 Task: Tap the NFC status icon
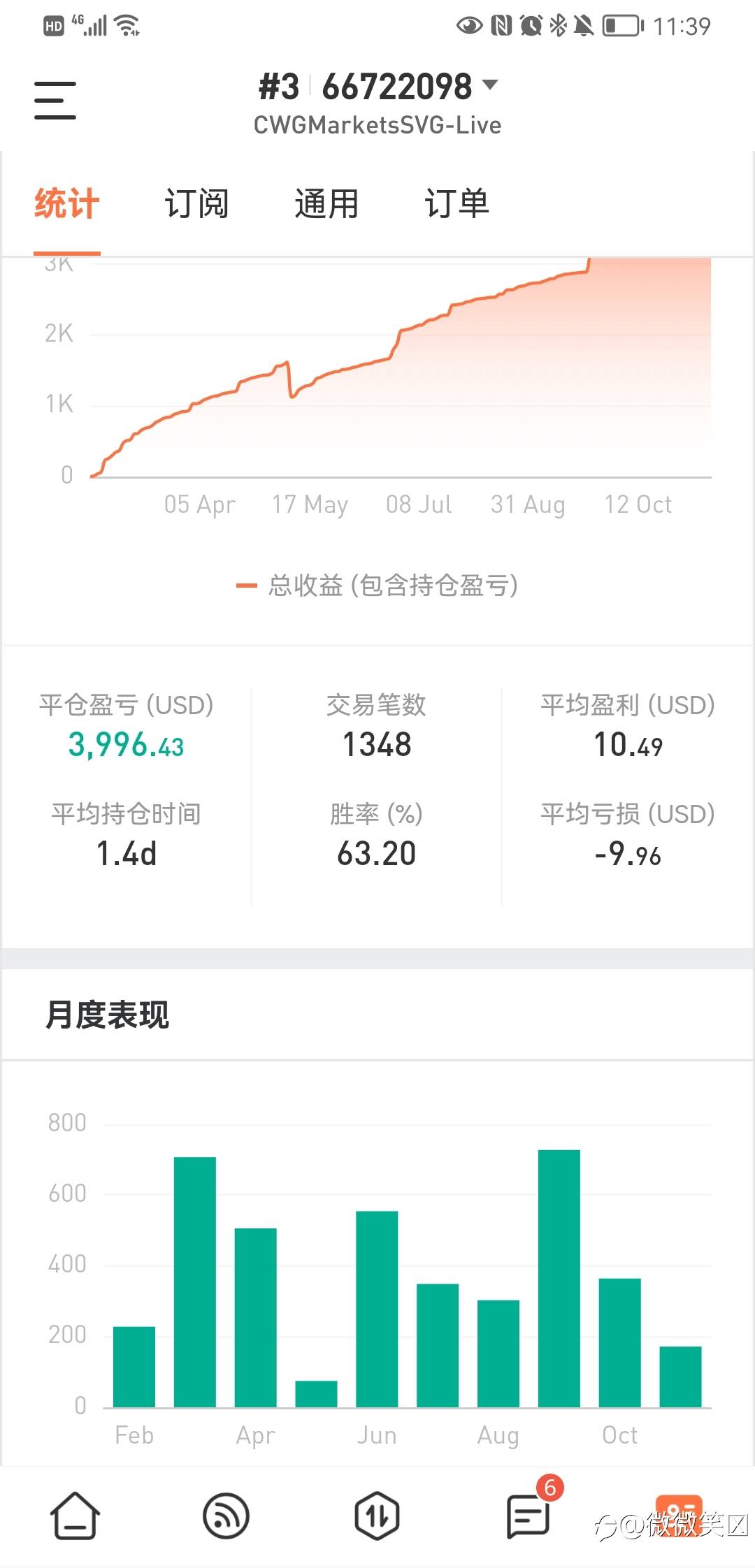pos(501,27)
